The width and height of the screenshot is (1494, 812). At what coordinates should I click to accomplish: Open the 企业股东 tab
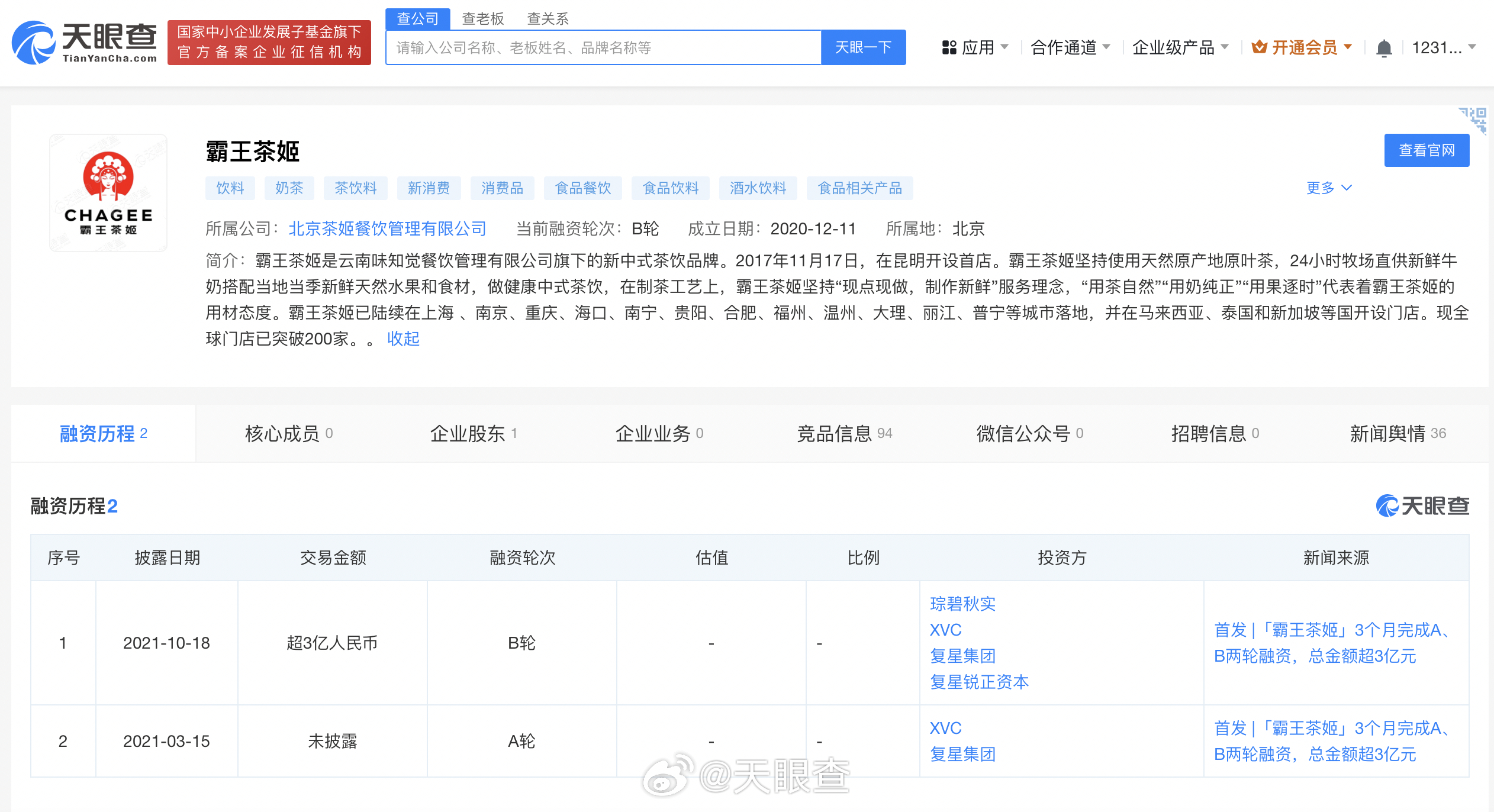tap(474, 433)
